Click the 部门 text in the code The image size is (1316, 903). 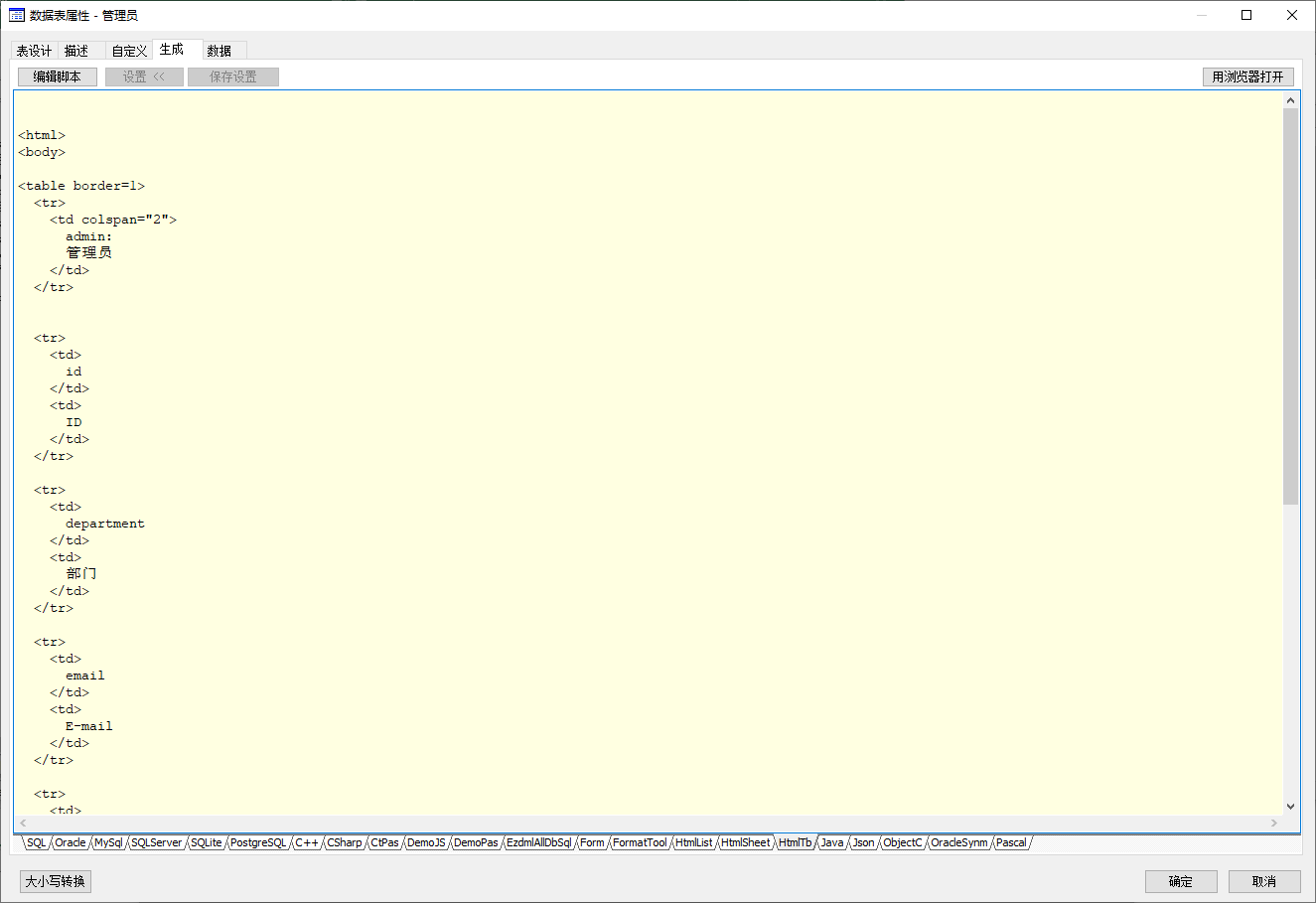coord(81,573)
